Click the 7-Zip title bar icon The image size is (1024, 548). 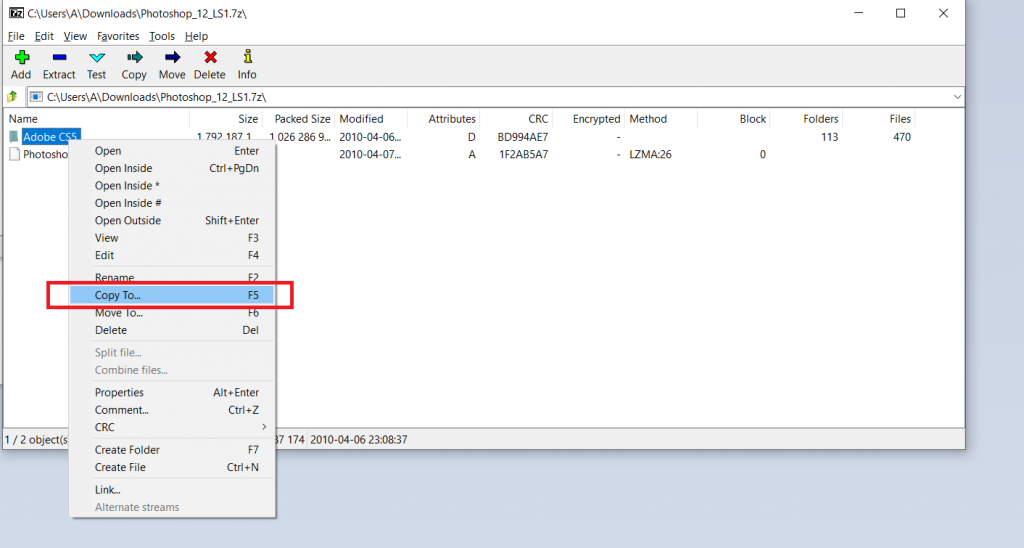(x=16, y=13)
